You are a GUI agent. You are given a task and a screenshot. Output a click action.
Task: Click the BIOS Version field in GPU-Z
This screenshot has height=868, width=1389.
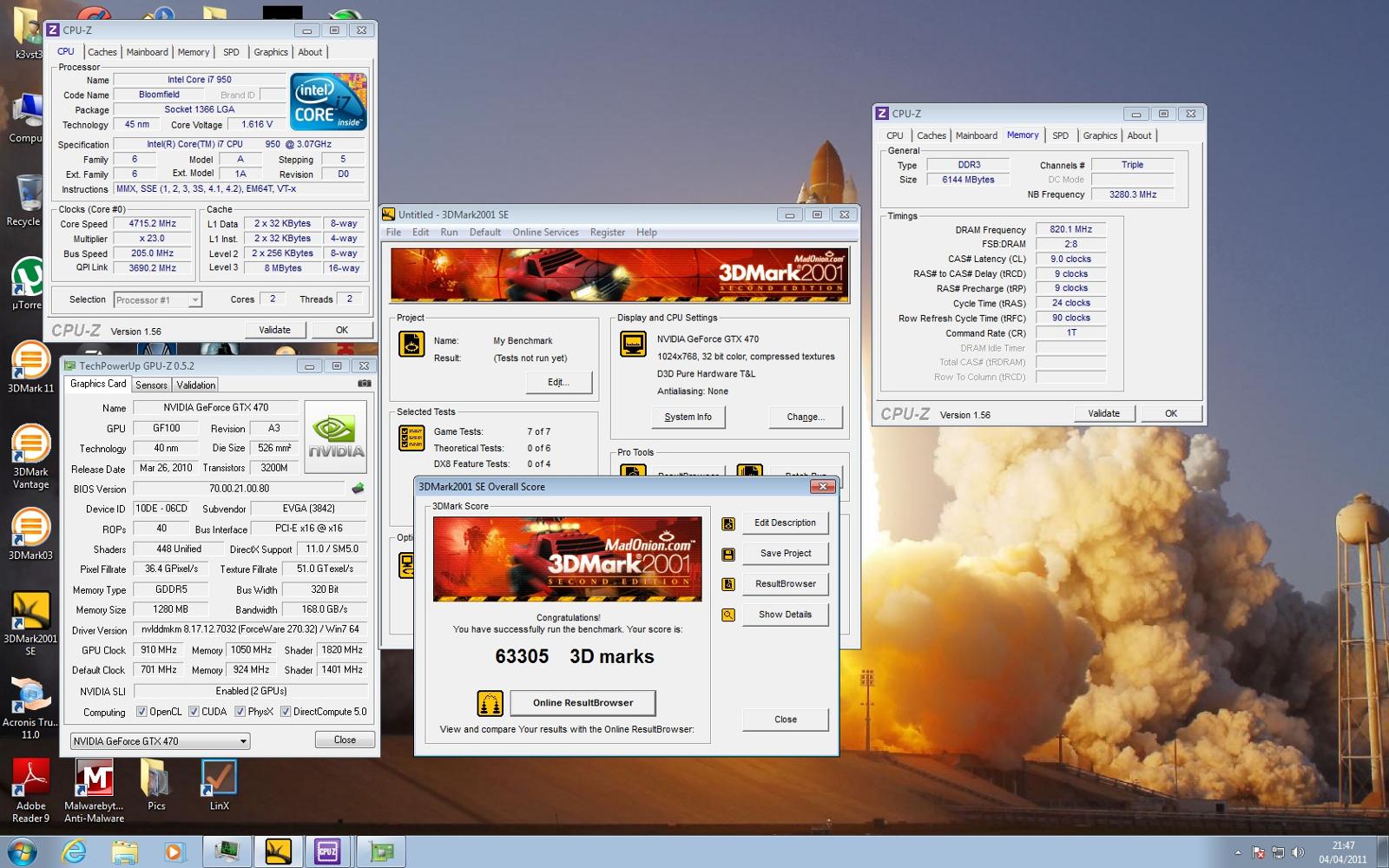pos(239,489)
